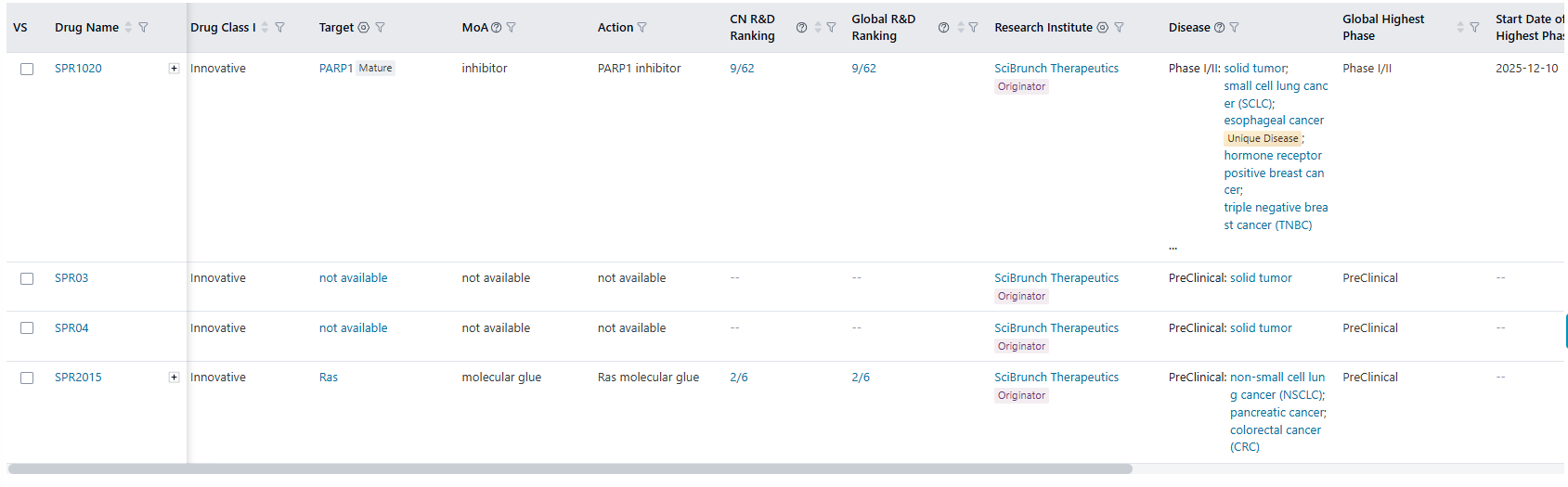Open SciBrunch Therapeutics in SPR03 row

[x=1056, y=278]
